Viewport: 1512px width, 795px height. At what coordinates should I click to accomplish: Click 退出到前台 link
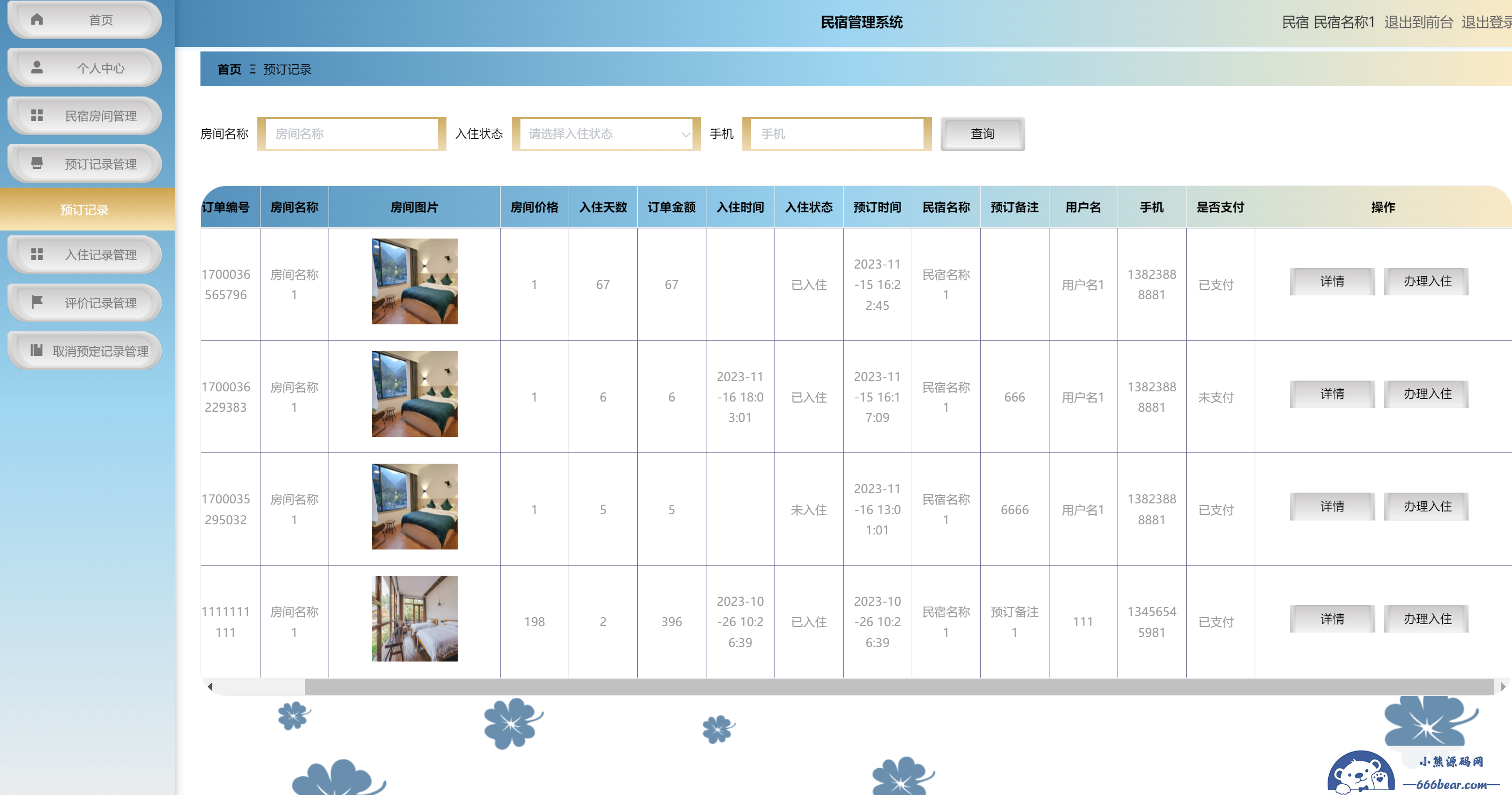tap(1418, 23)
